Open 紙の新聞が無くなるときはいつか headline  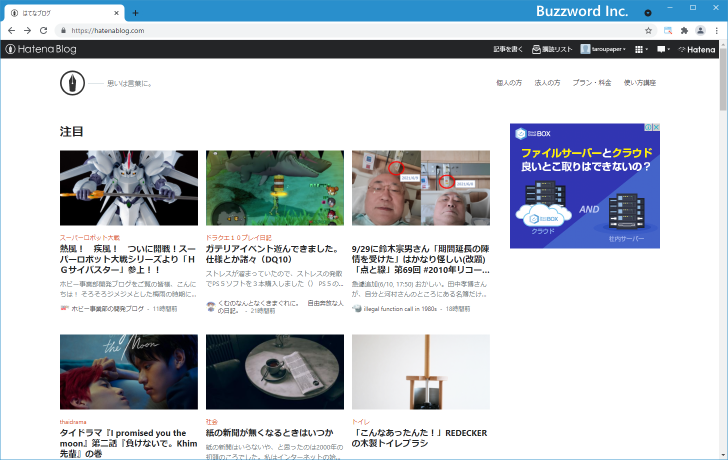[270, 433]
